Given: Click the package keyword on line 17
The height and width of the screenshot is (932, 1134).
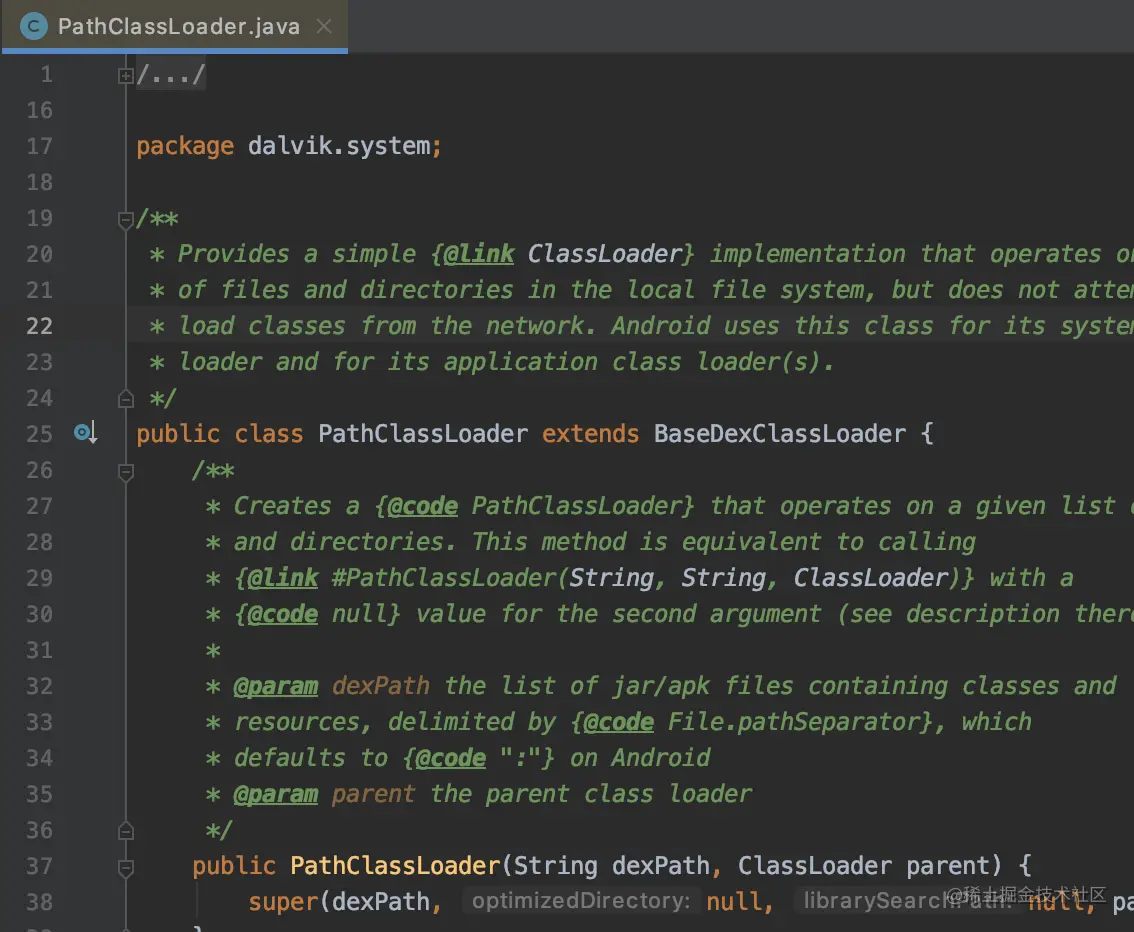Looking at the screenshot, I should [x=185, y=146].
